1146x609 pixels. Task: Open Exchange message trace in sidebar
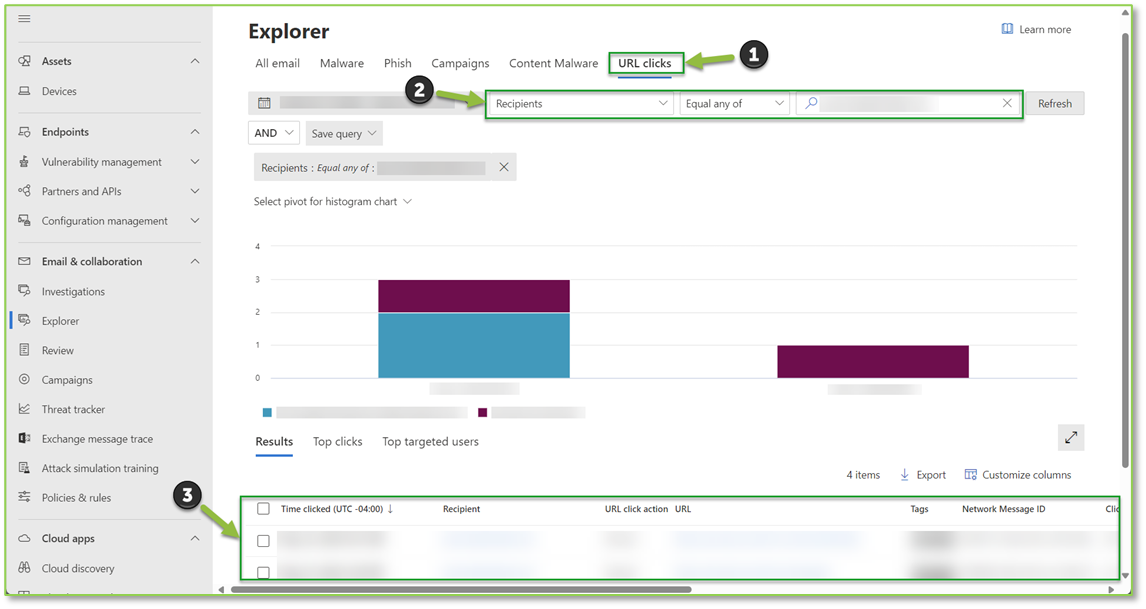[97, 439]
